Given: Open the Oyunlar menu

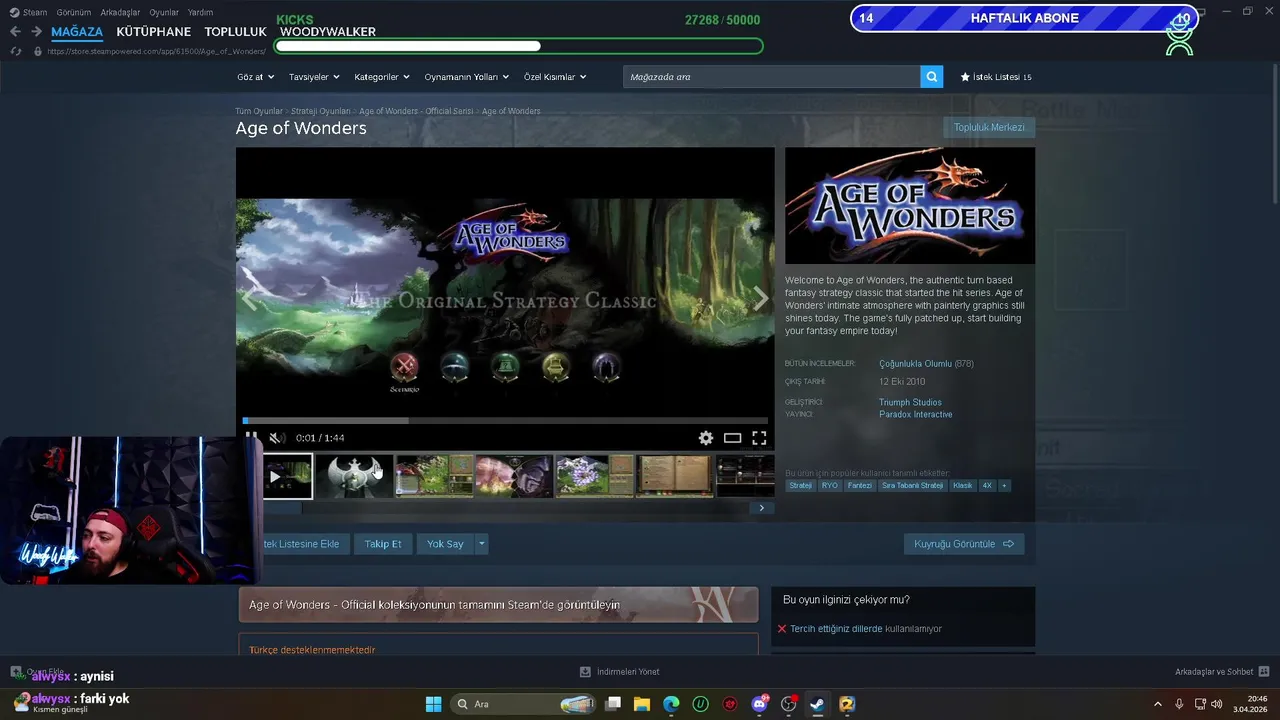Looking at the screenshot, I should (x=164, y=12).
